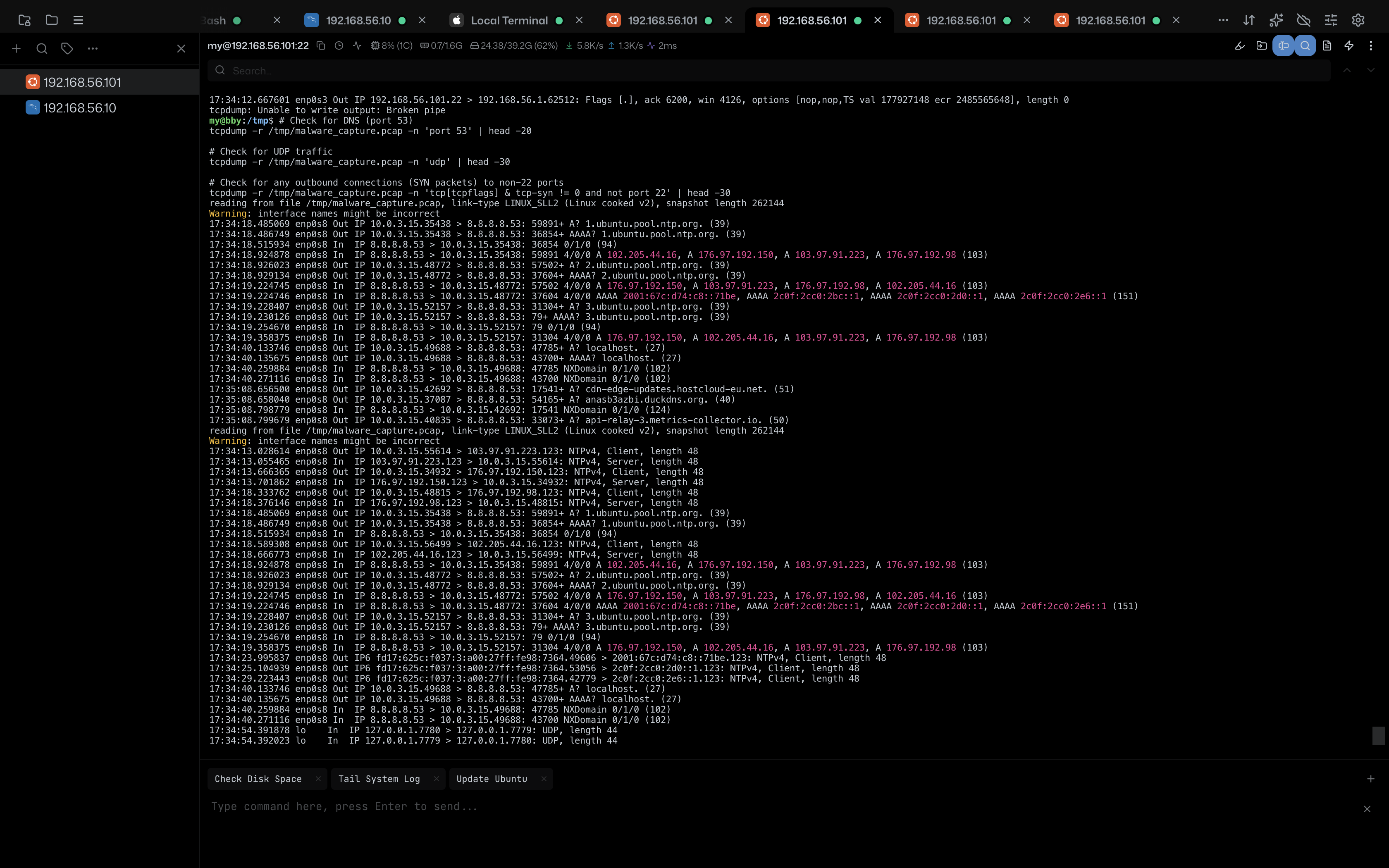Open the document log icon
Viewport: 1389px width, 868px height.
tap(1327, 45)
